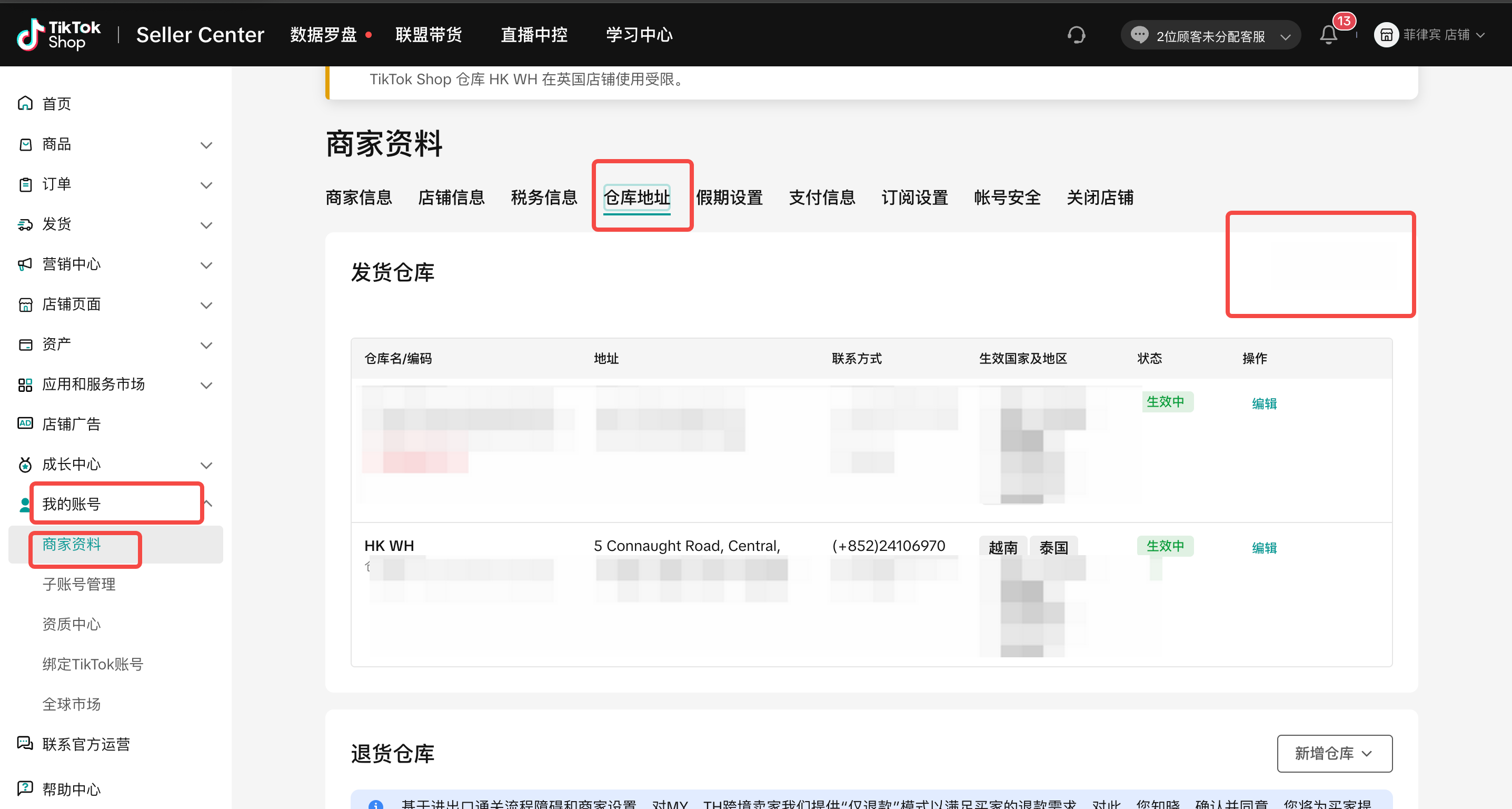The image size is (1512, 809).
Task: Click the help center icon
Action: coord(25,788)
